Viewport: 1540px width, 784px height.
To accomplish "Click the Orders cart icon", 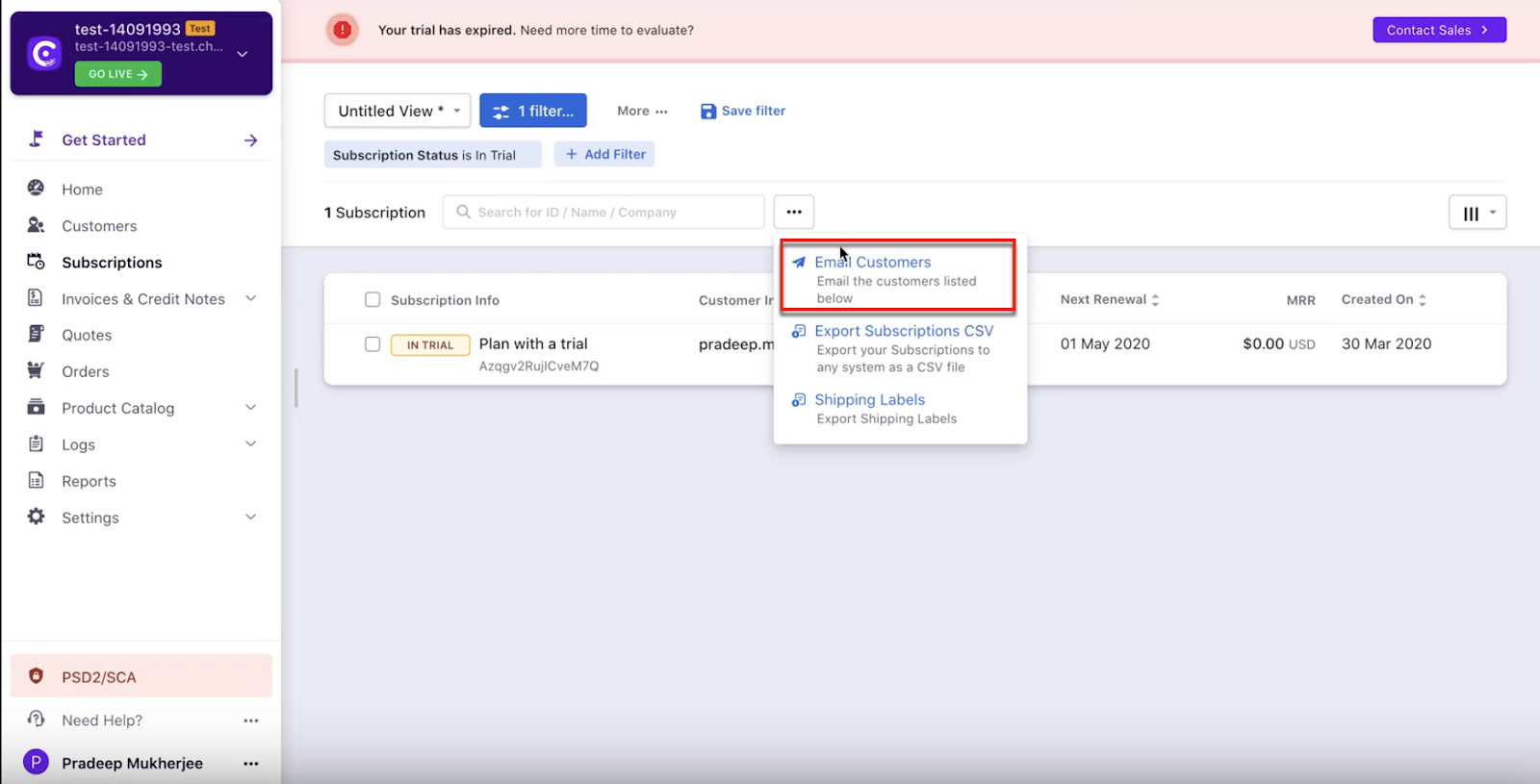I will (36, 370).
